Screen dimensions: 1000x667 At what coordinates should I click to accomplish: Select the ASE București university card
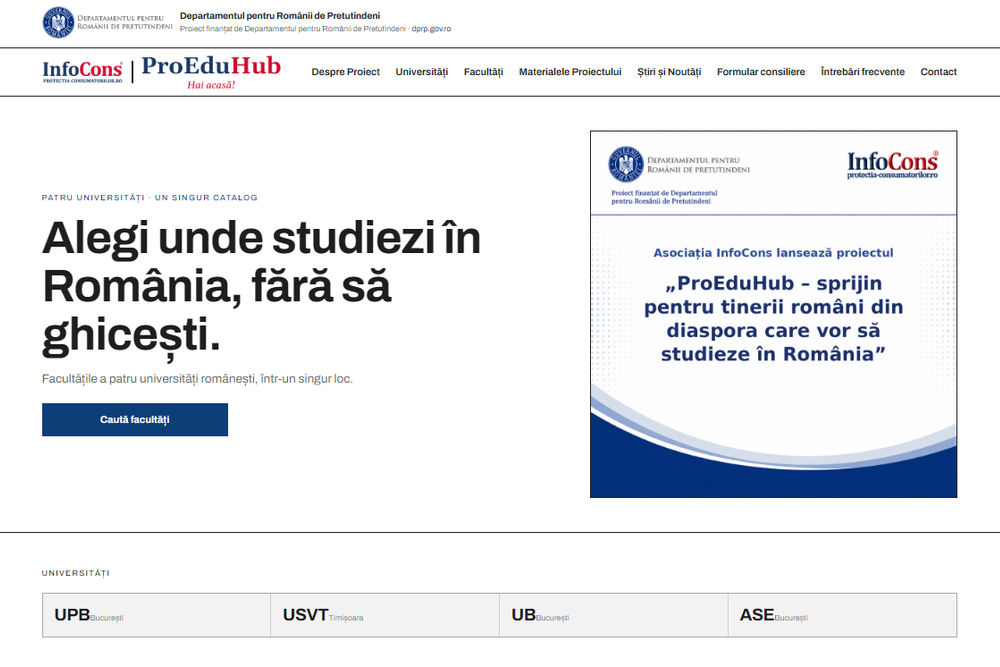[x=842, y=615]
